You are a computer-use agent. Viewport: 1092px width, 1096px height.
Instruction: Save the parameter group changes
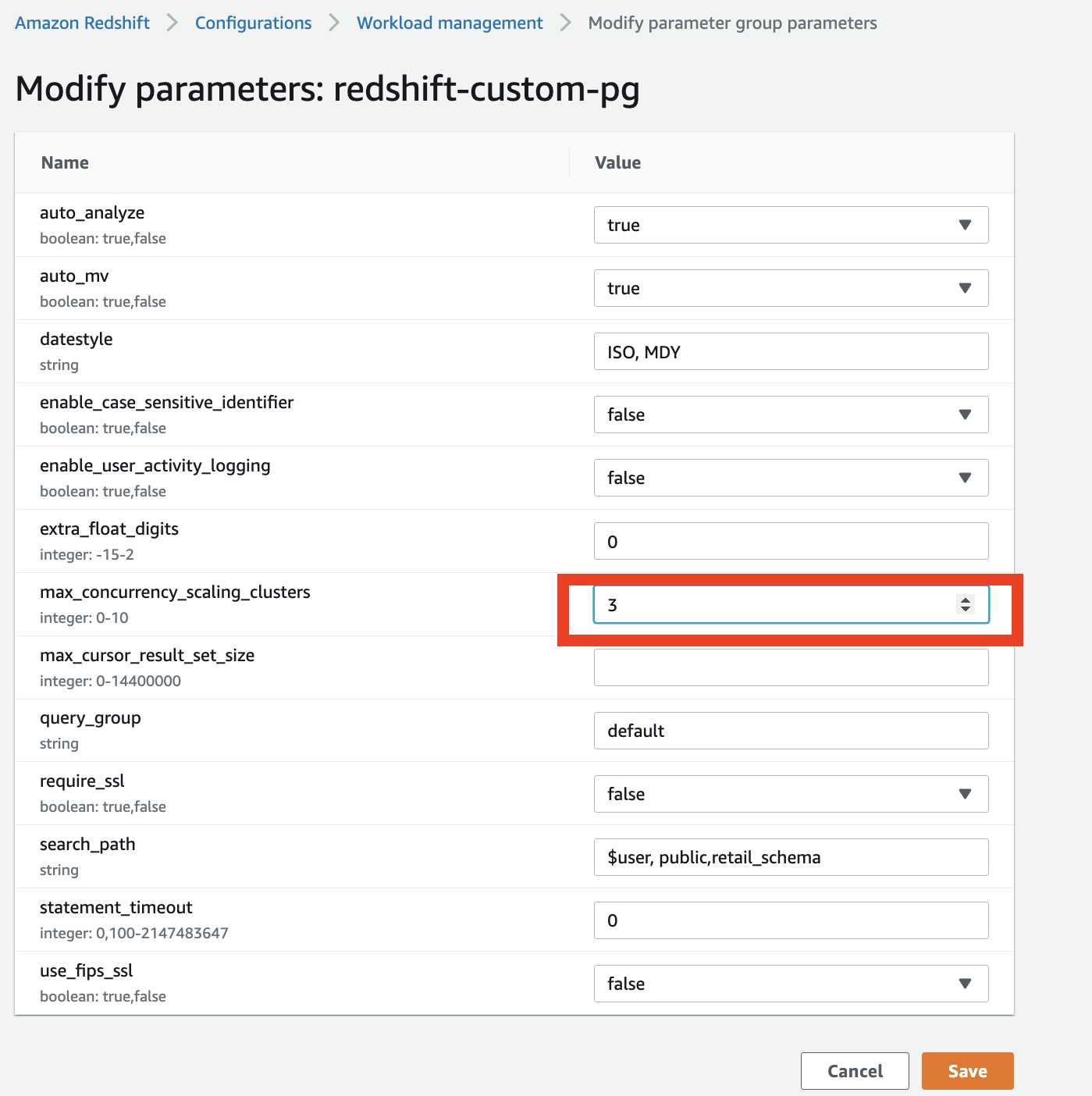967,1071
